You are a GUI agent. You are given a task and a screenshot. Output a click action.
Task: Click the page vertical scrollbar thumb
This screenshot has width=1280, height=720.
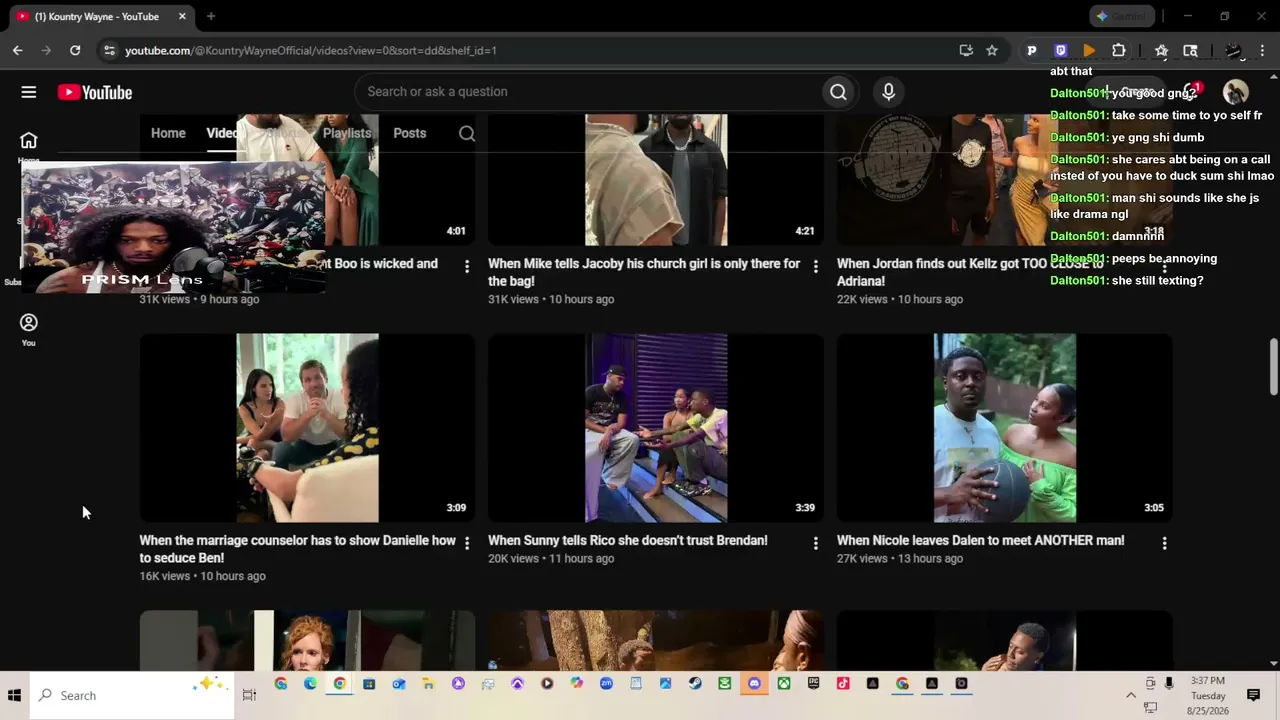tap(1273, 367)
